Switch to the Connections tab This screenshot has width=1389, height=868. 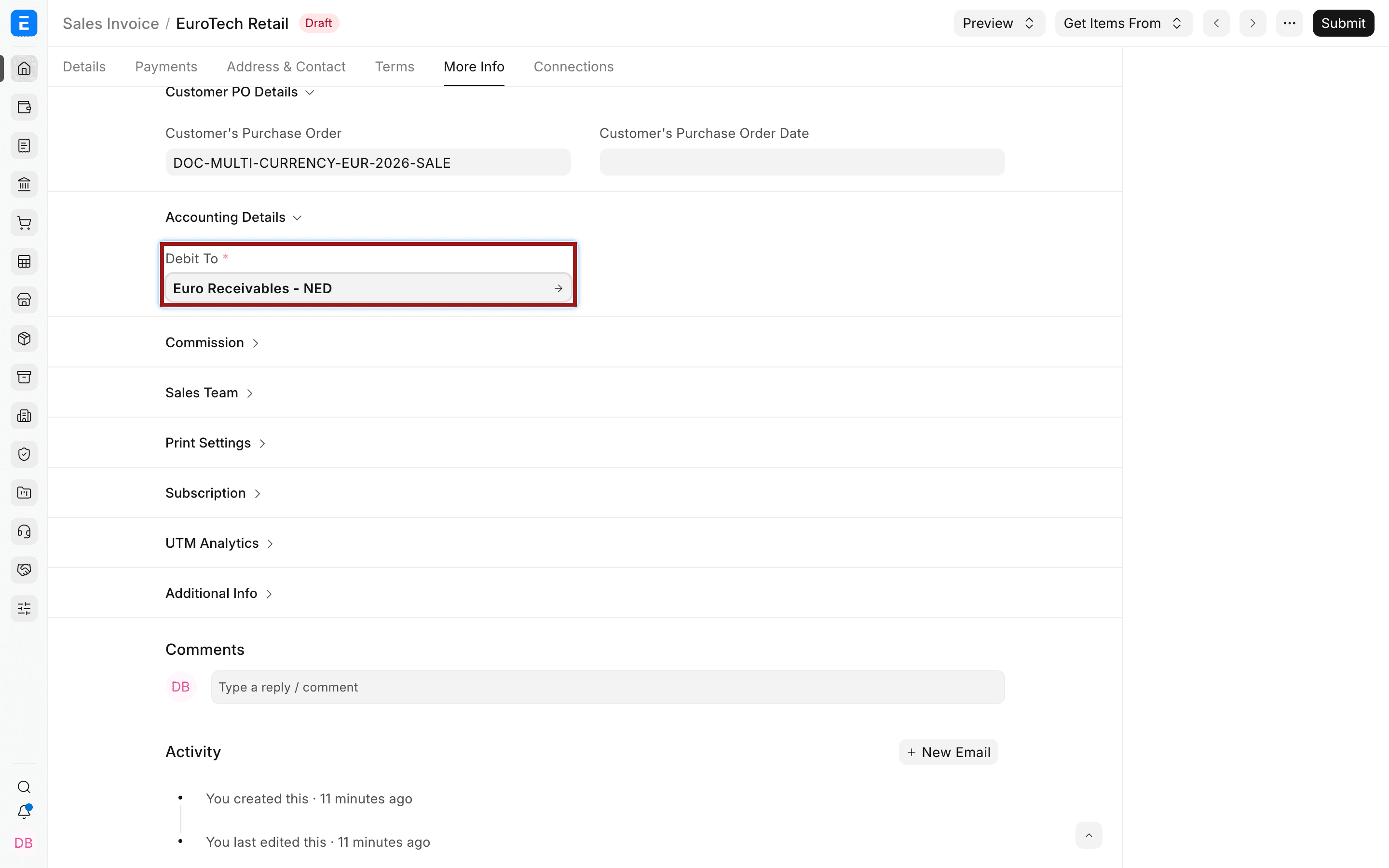coord(574,67)
